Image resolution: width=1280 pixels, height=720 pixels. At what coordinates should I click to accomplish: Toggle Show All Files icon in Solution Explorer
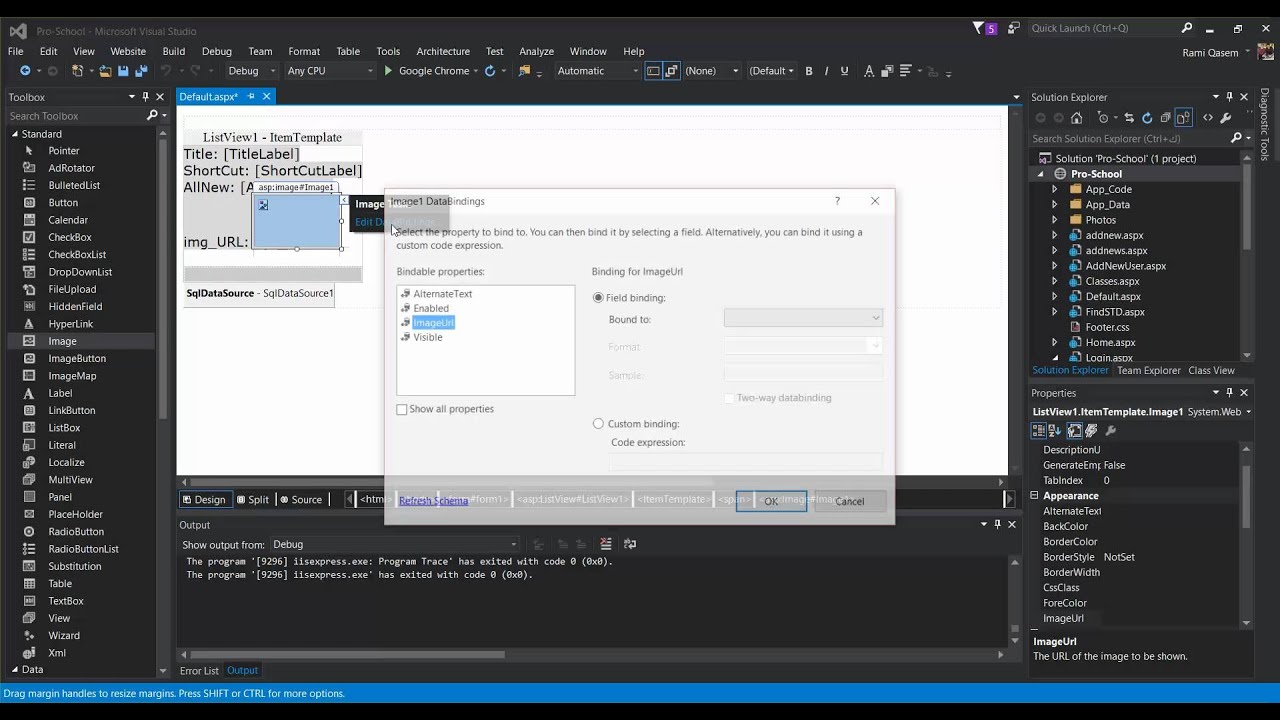point(1183,118)
